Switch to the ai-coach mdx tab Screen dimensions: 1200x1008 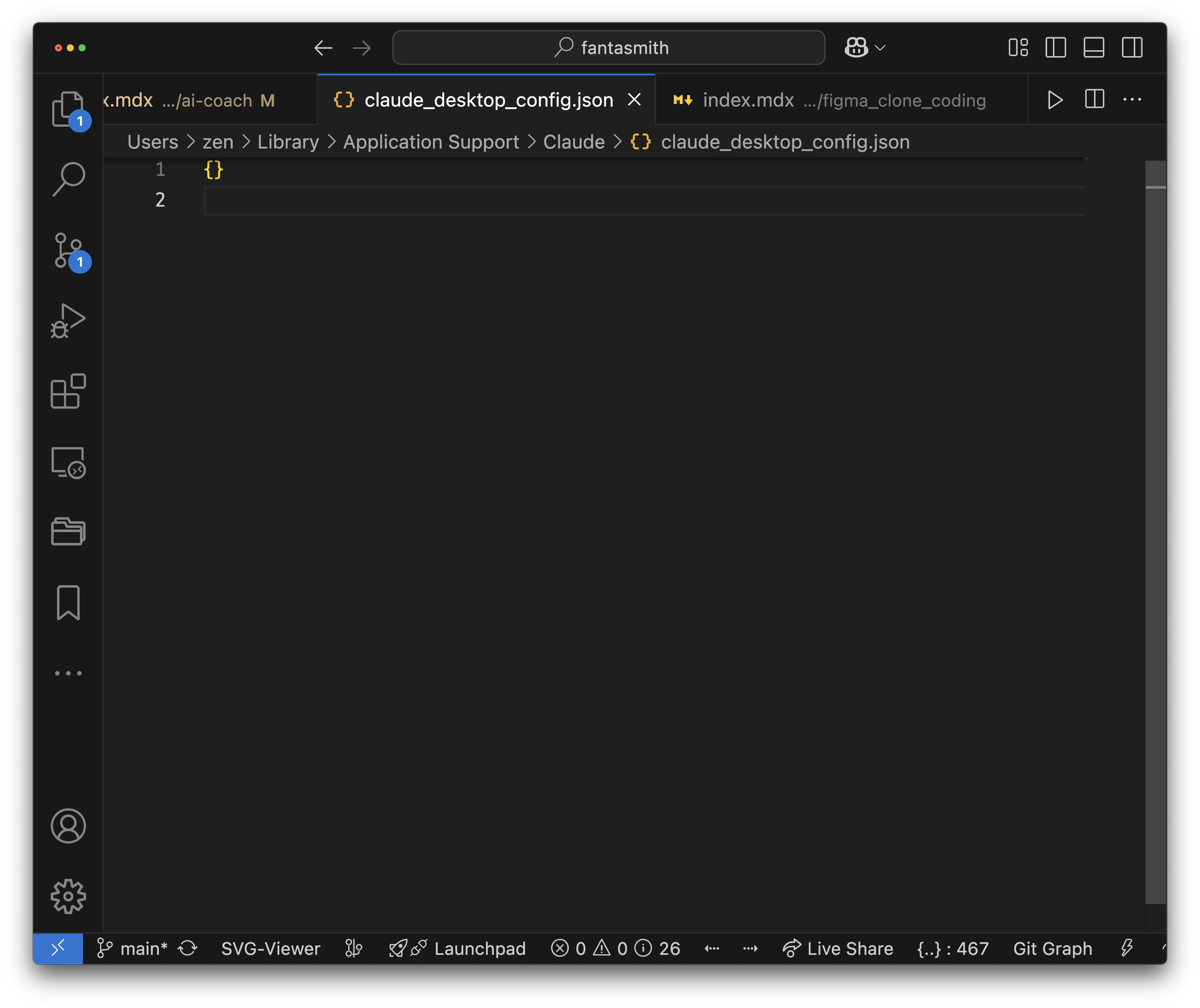click(209, 100)
